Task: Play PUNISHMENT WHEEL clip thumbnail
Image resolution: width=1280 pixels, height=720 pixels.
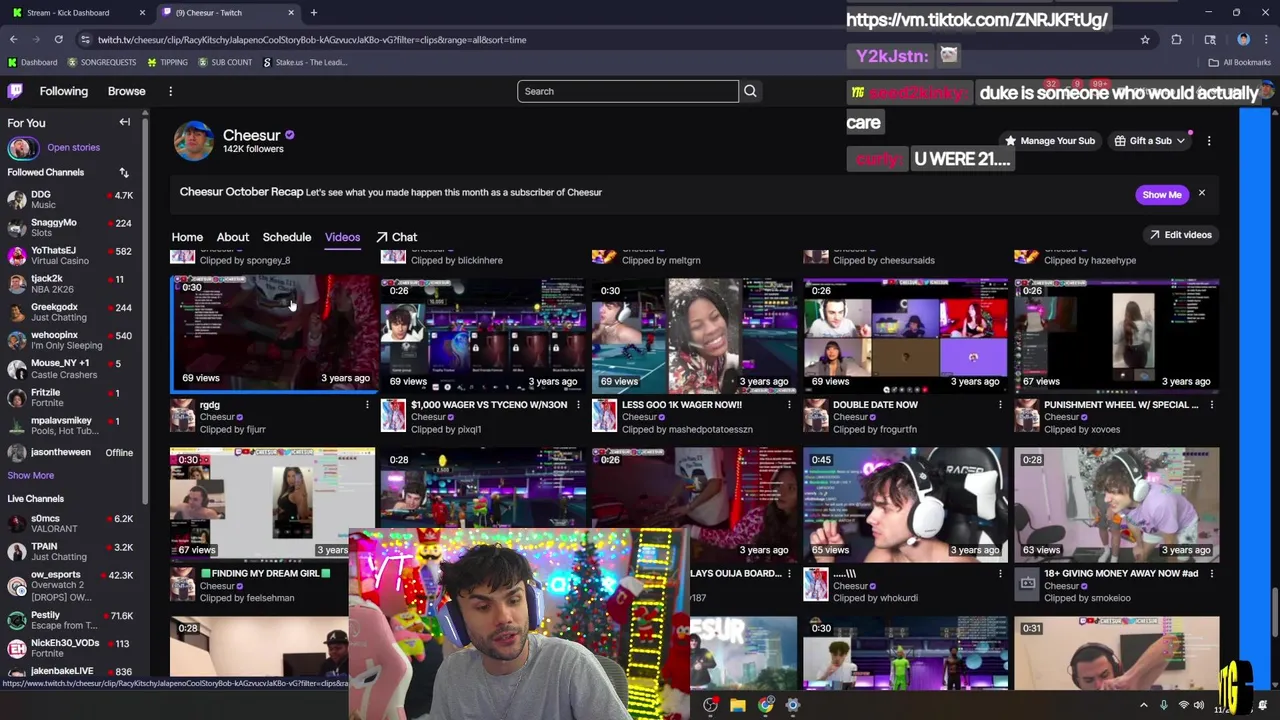Action: pos(1117,337)
